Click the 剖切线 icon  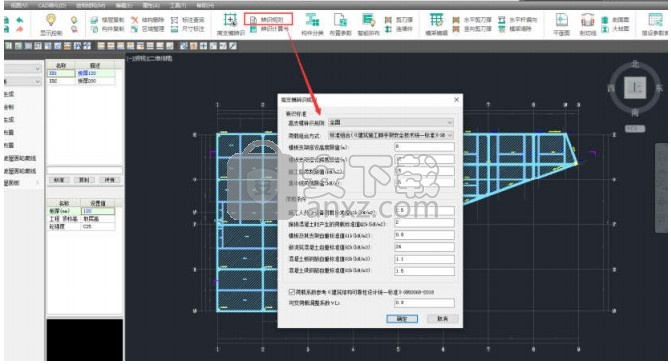pyautogui.click(x=588, y=21)
